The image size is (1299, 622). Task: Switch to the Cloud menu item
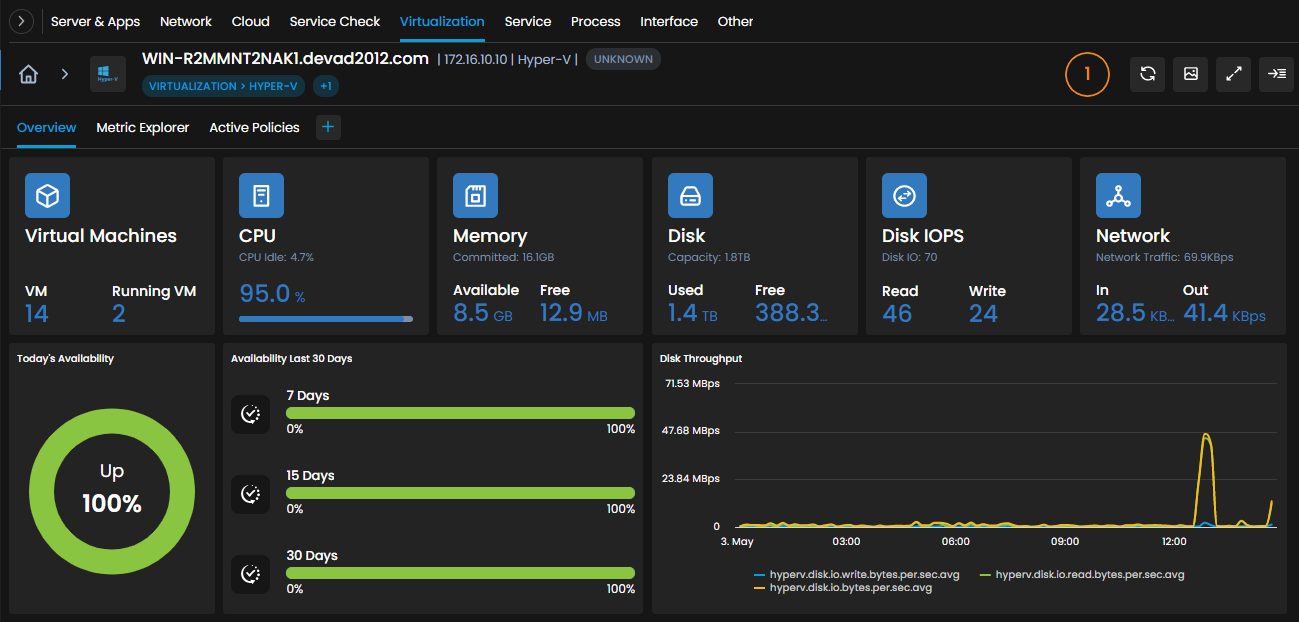tap(250, 21)
